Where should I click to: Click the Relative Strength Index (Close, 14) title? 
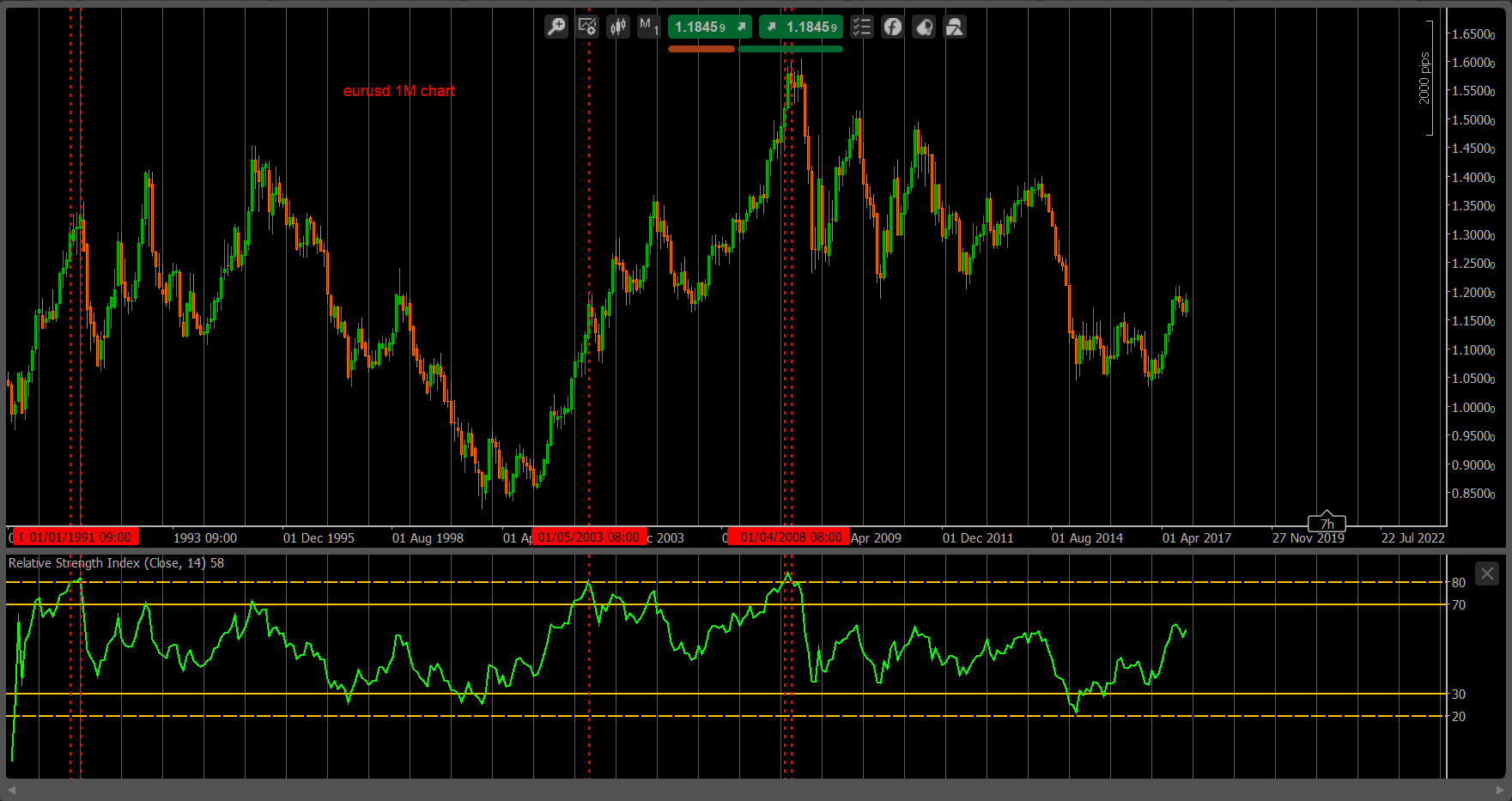point(107,563)
